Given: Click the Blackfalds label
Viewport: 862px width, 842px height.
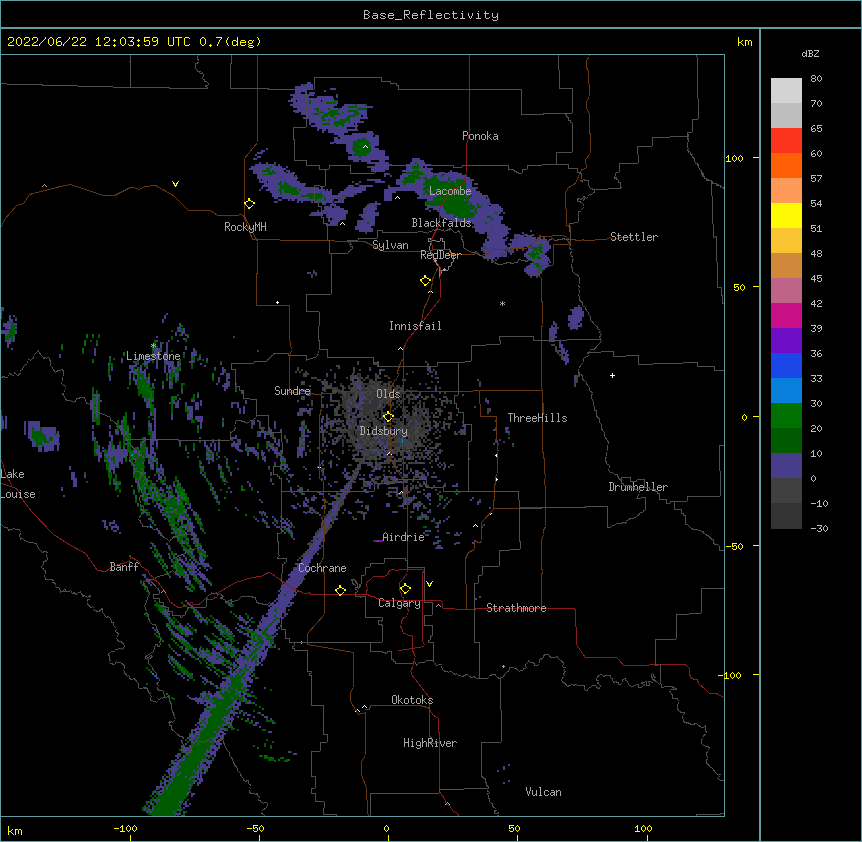Looking at the screenshot, I should pyautogui.click(x=441, y=223).
